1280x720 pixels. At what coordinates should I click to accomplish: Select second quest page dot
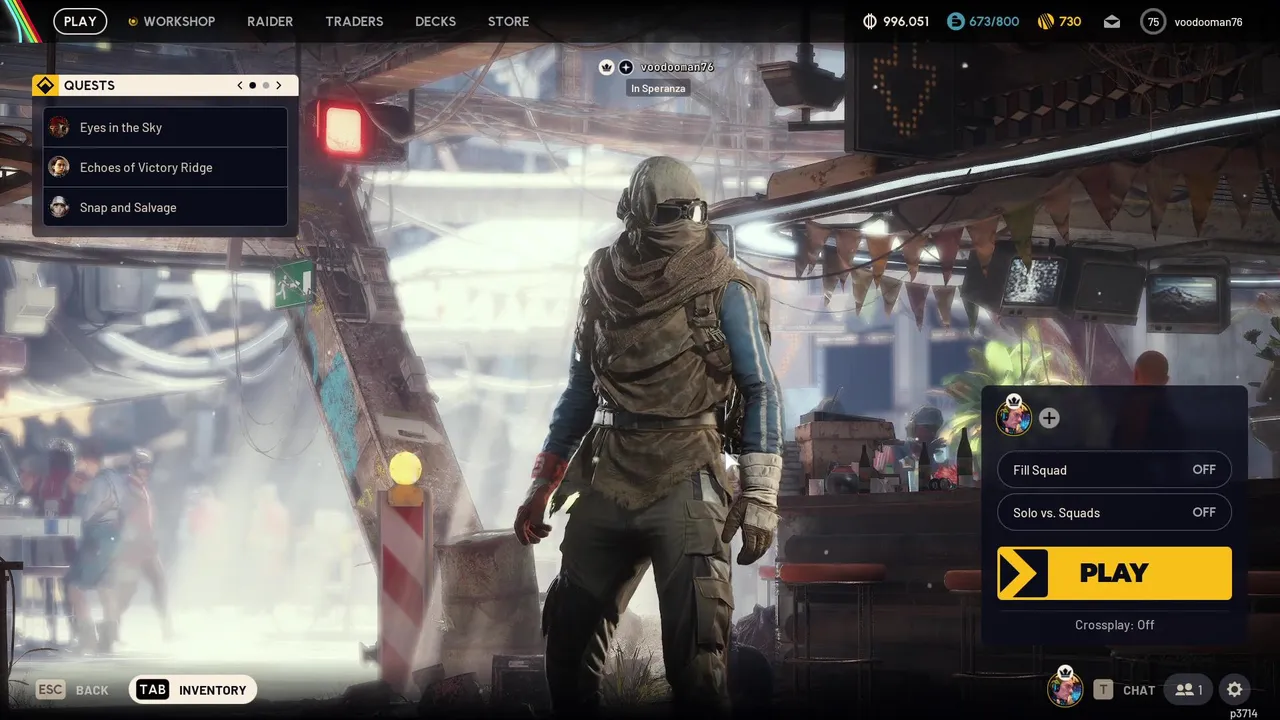pyautogui.click(x=266, y=85)
